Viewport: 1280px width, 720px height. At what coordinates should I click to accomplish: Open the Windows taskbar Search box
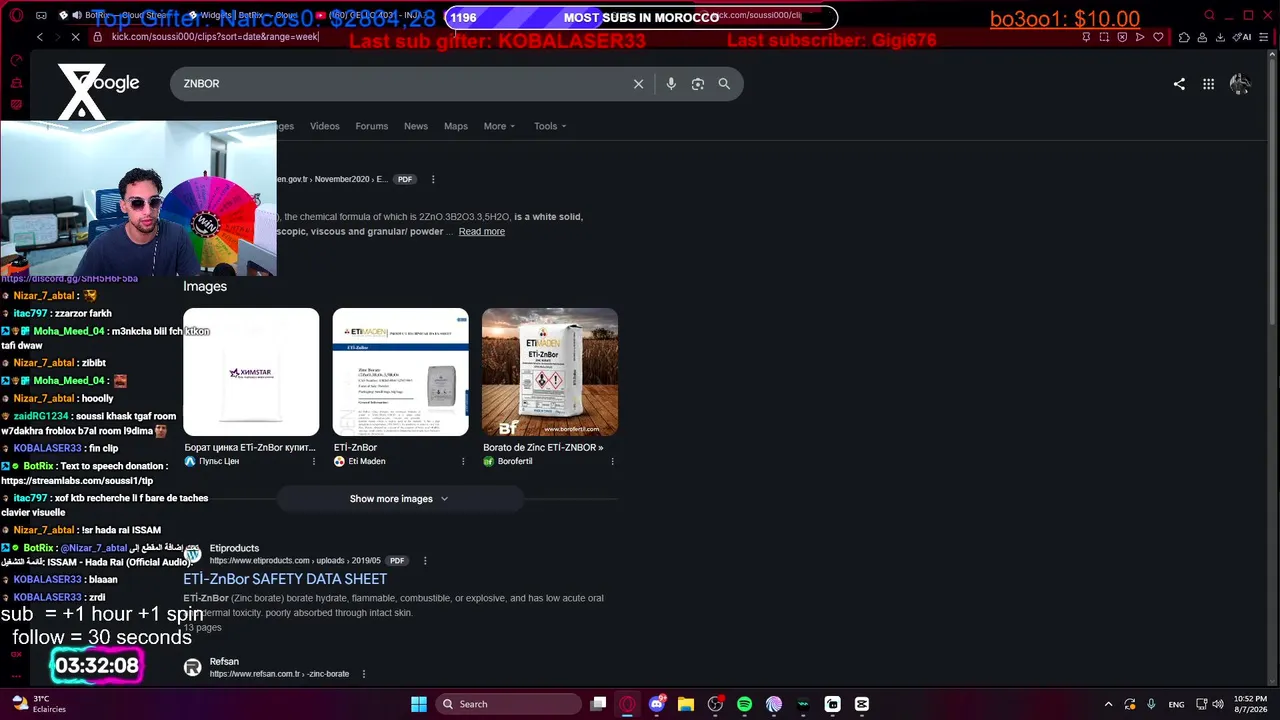point(508,704)
